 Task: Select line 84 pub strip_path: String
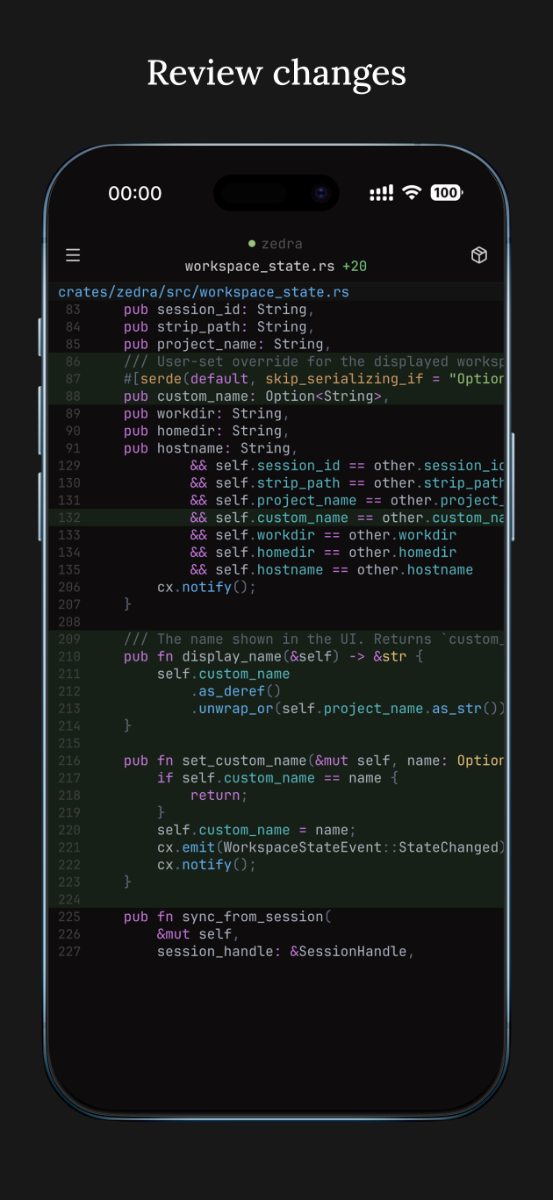point(219,326)
